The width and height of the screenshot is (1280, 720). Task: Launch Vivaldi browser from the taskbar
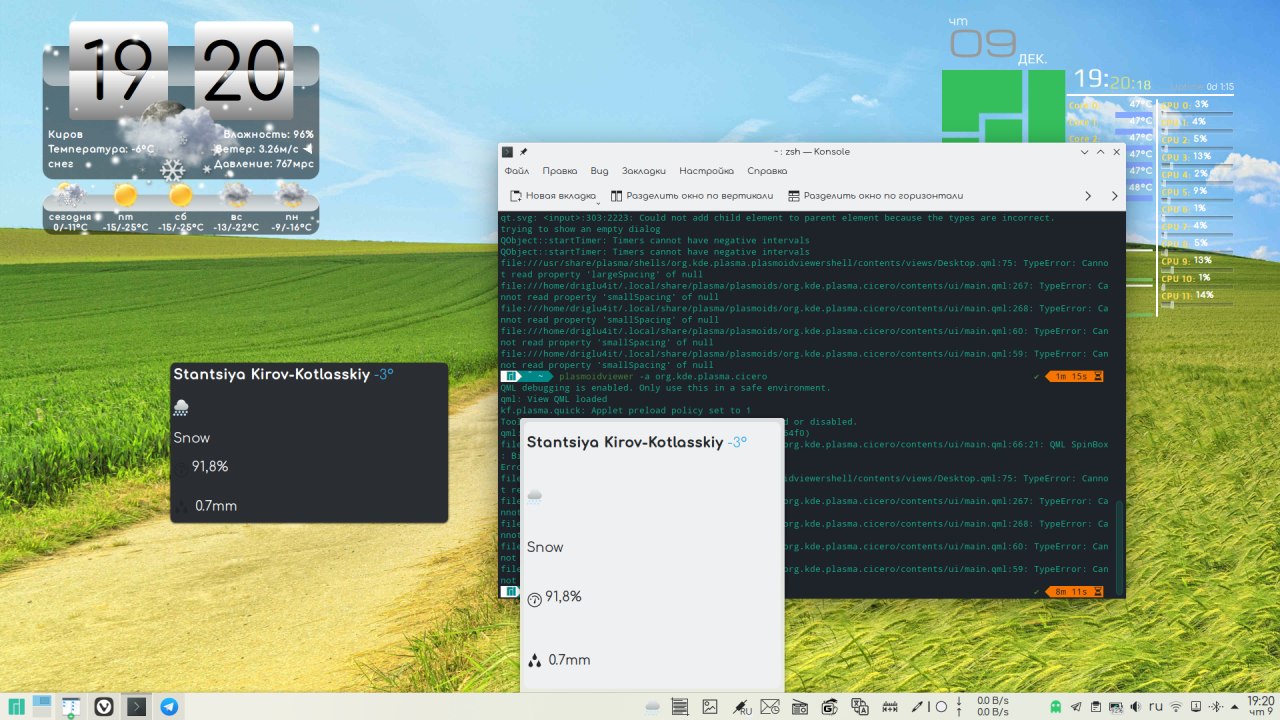(104, 706)
